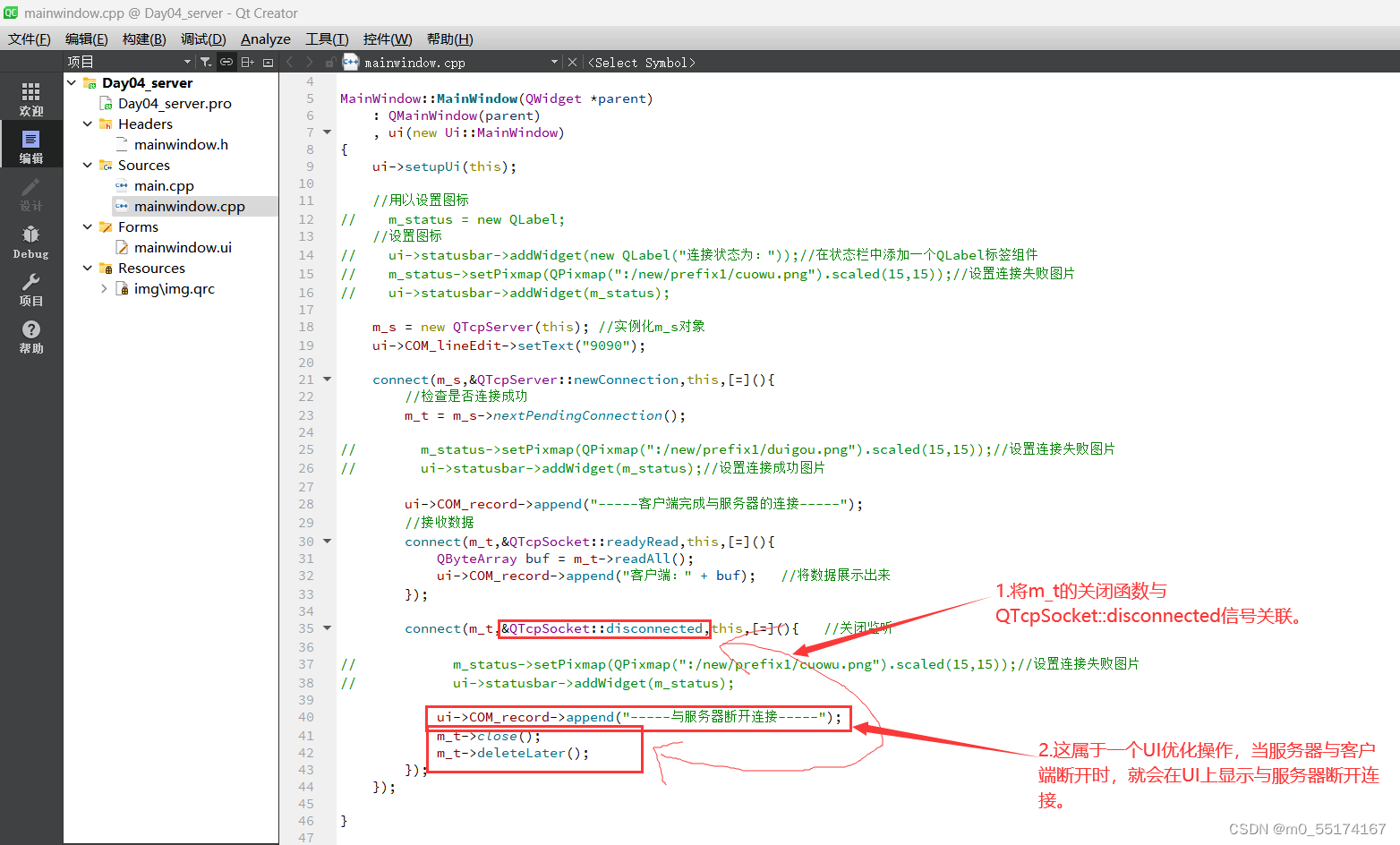Open 帮助 (Help) mode in sidebar

[x=31, y=337]
